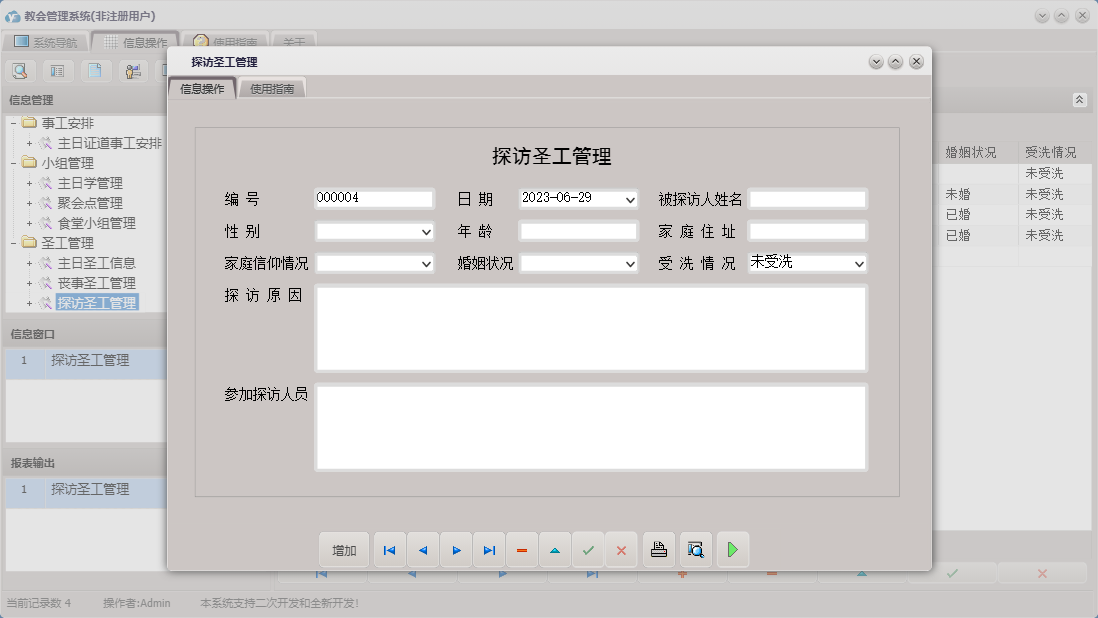Screen dimensions: 1098x618
Task: Cancel changes with the red X icon
Action: pos(621,549)
